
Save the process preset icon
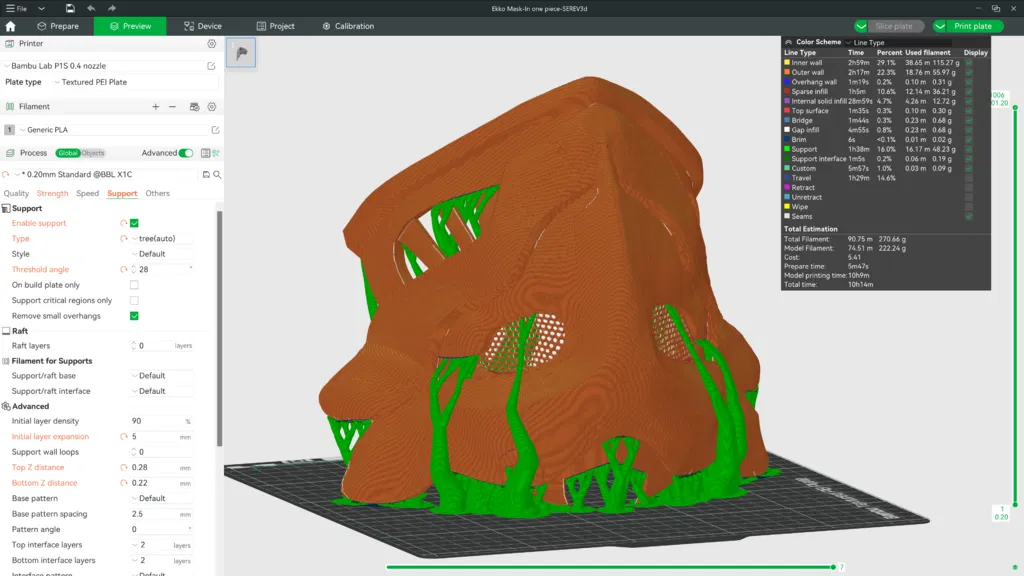coord(206,174)
